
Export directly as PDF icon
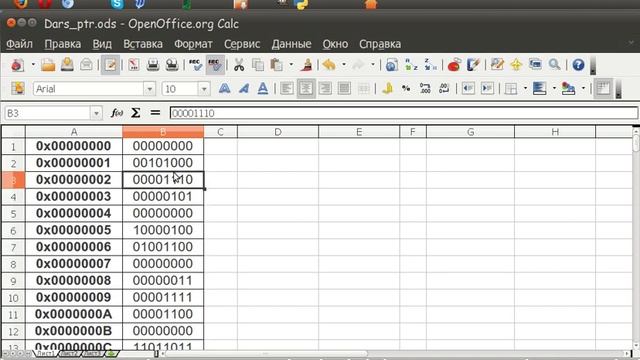click(x=134, y=65)
